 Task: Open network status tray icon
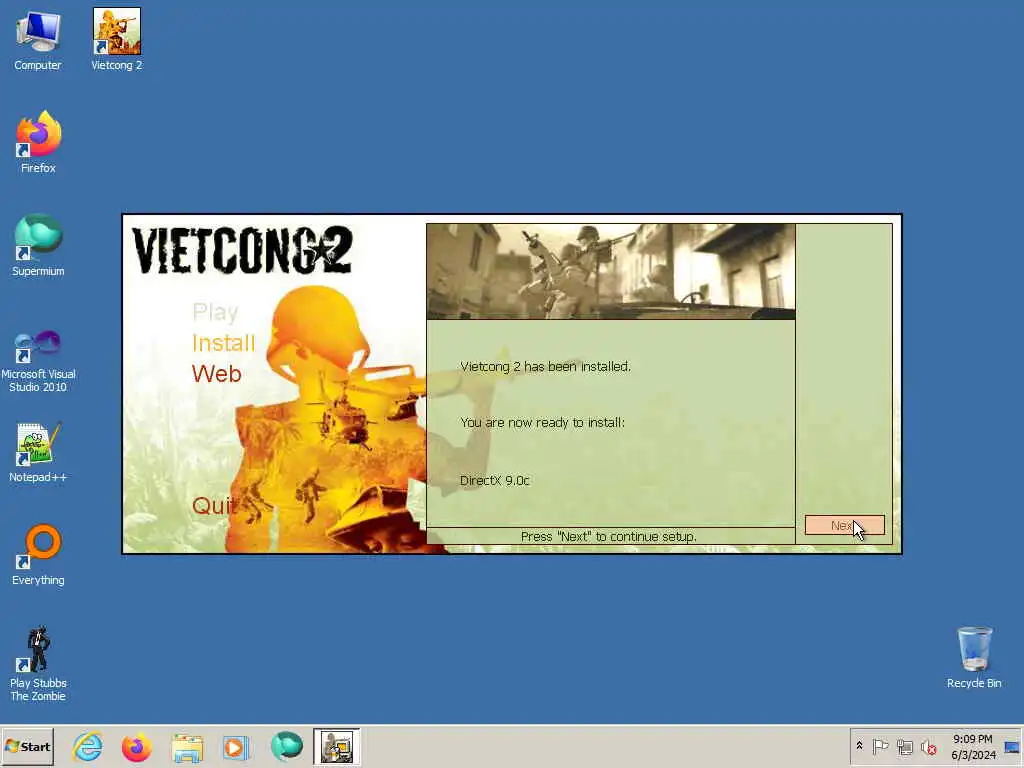click(904, 746)
